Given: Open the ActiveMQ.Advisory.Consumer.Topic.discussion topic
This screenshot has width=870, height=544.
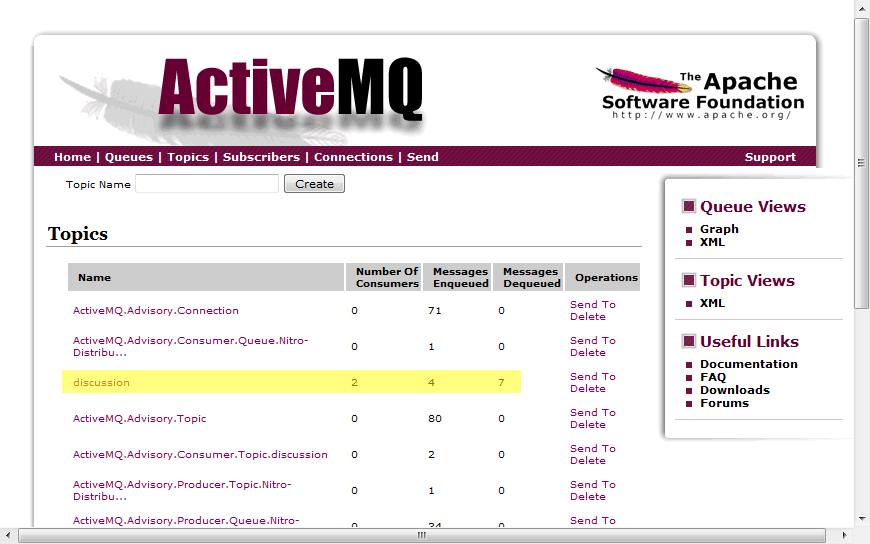Looking at the screenshot, I should [x=200, y=455].
